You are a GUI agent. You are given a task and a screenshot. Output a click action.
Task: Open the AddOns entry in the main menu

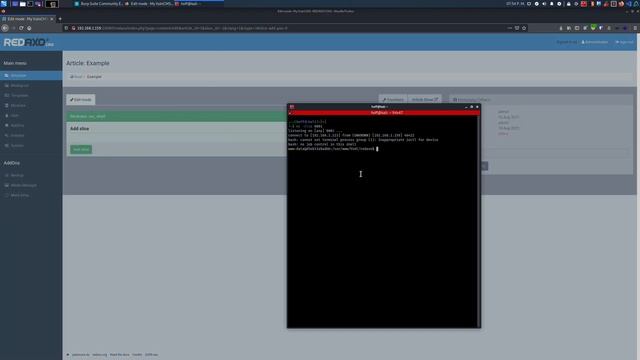(x=31, y=125)
